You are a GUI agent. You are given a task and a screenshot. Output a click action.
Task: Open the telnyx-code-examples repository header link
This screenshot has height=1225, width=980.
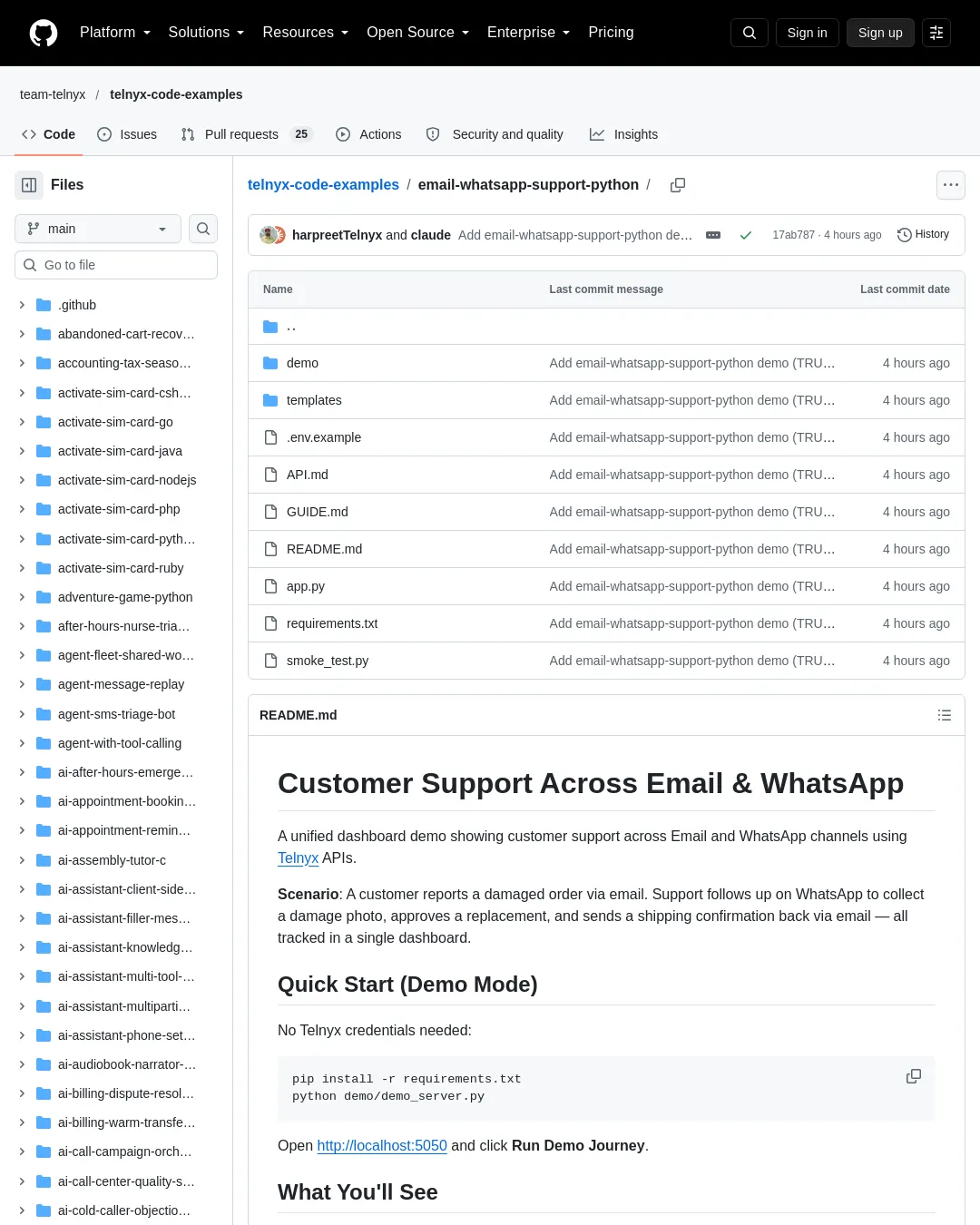tap(176, 94)
